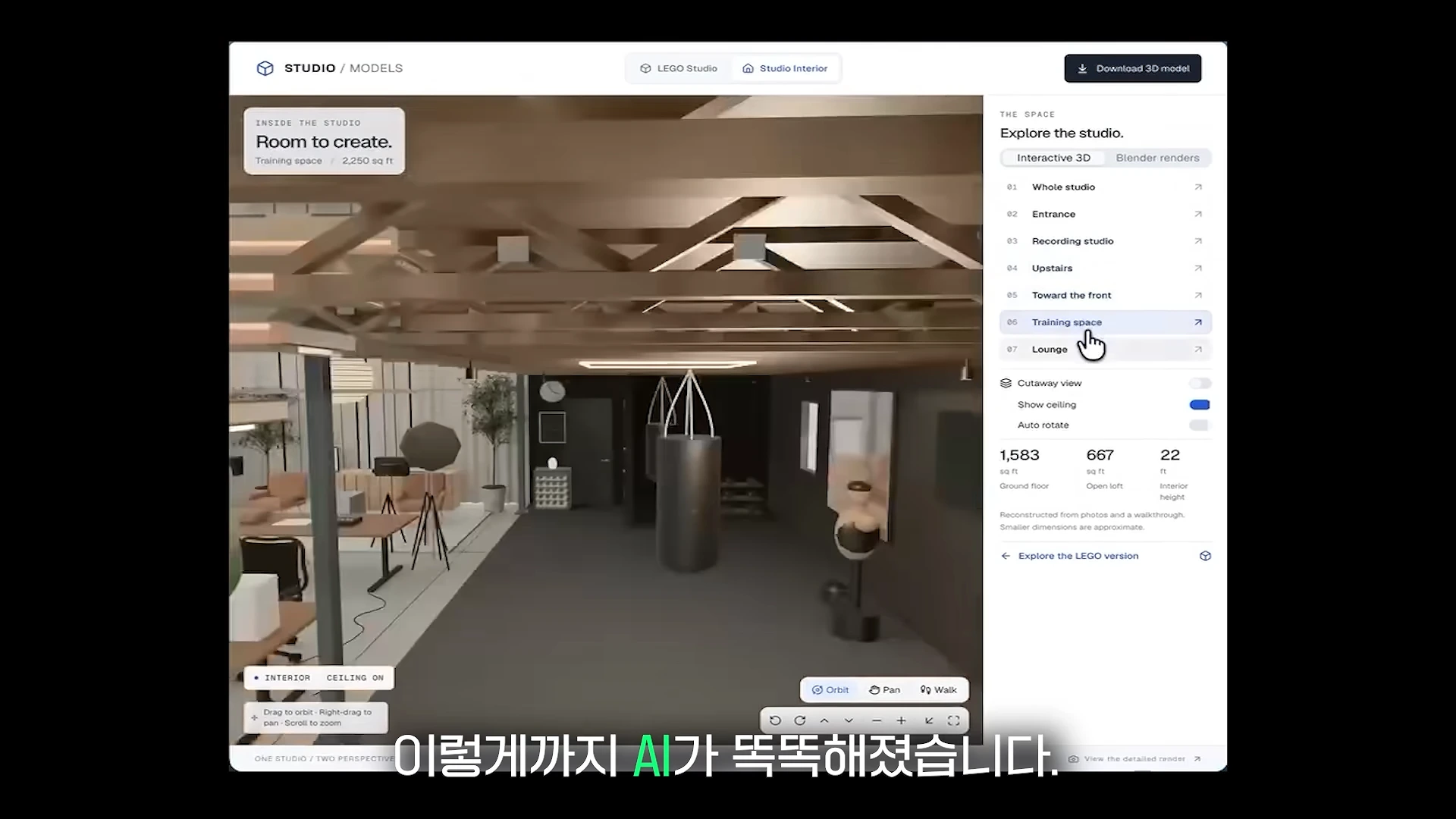
Task: Click the diagonal arrow reset view icon
Action: click(929, 720)
